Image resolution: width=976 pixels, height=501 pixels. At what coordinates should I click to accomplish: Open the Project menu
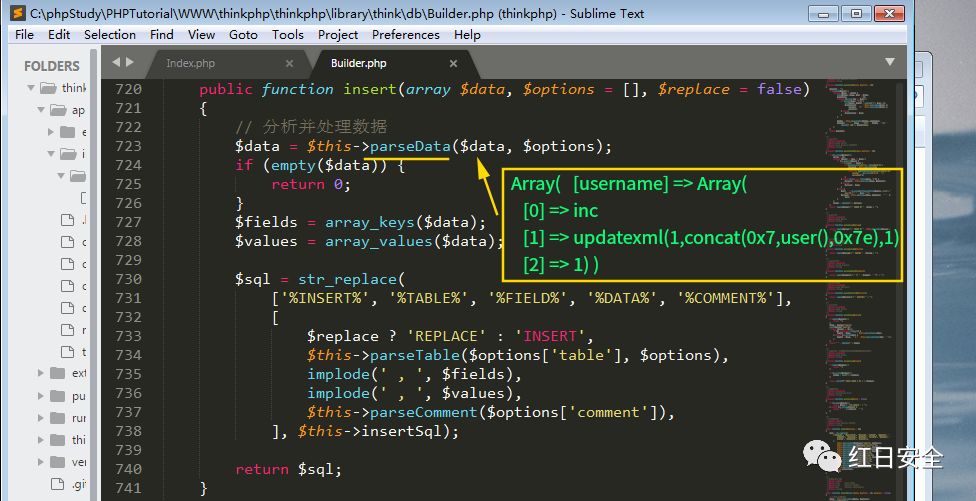(338, 35)
